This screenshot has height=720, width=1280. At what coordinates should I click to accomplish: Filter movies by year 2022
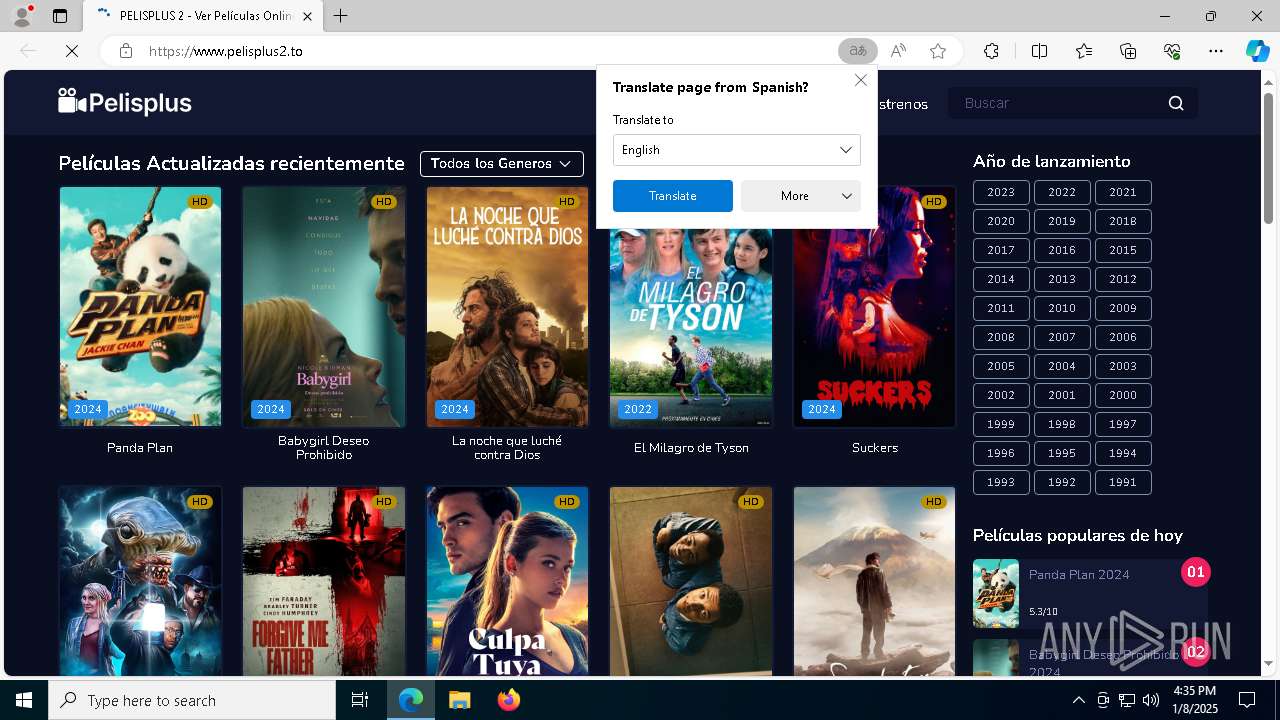pos(1062,193)
